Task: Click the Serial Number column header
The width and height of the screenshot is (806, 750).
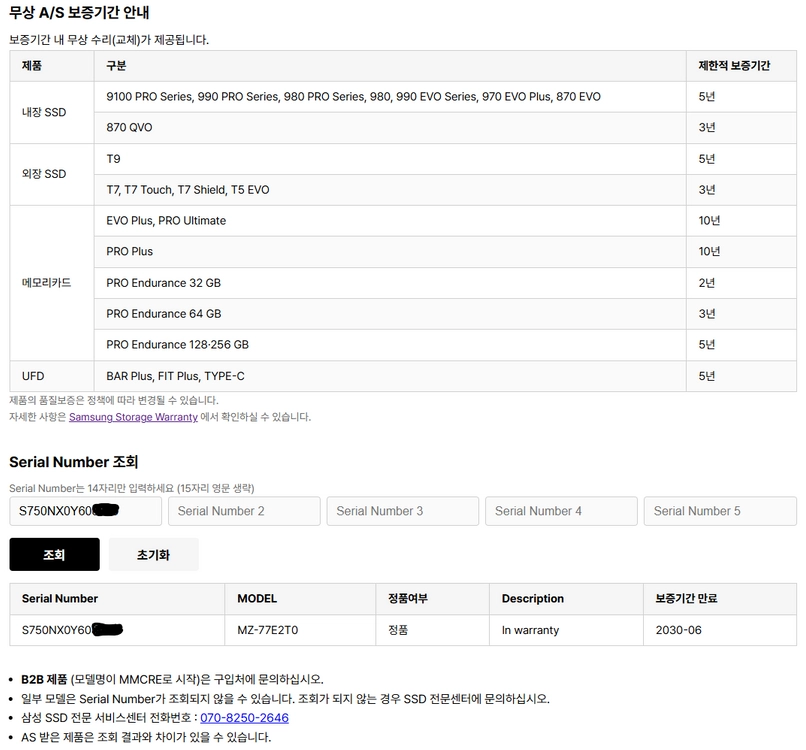Action: point(117,599)
